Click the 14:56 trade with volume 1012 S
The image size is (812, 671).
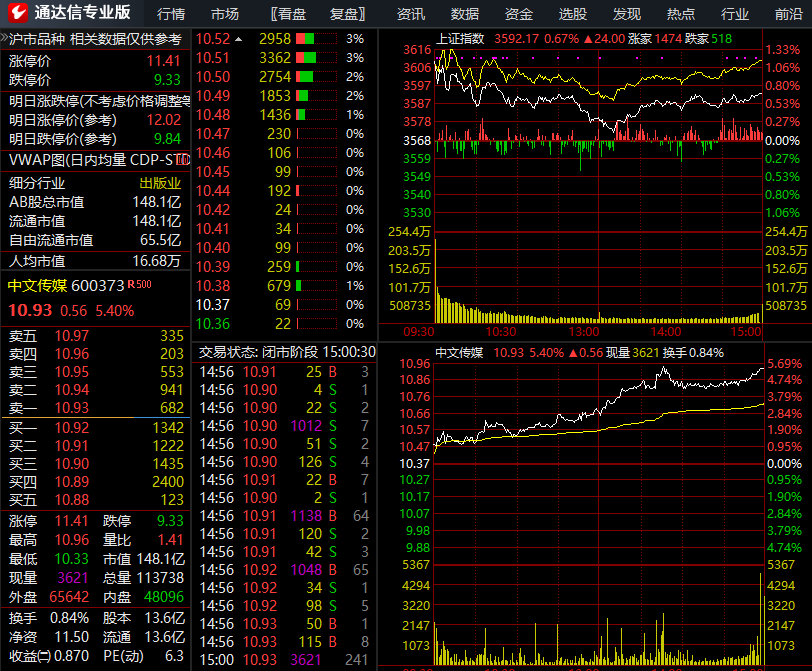[x=284, y=426]
